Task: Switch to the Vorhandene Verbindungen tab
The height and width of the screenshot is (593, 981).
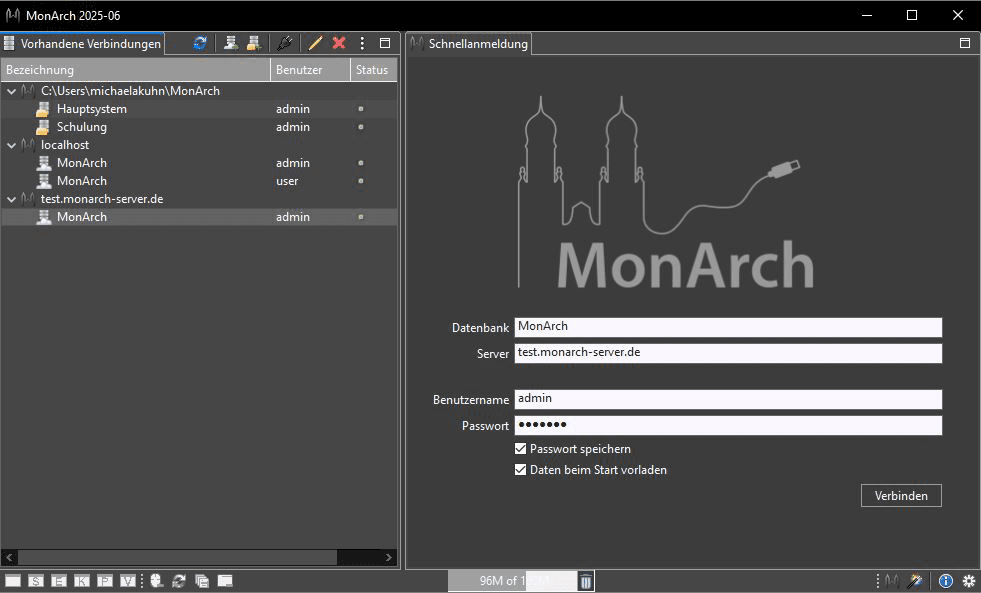Action: (x=83, y=43)
